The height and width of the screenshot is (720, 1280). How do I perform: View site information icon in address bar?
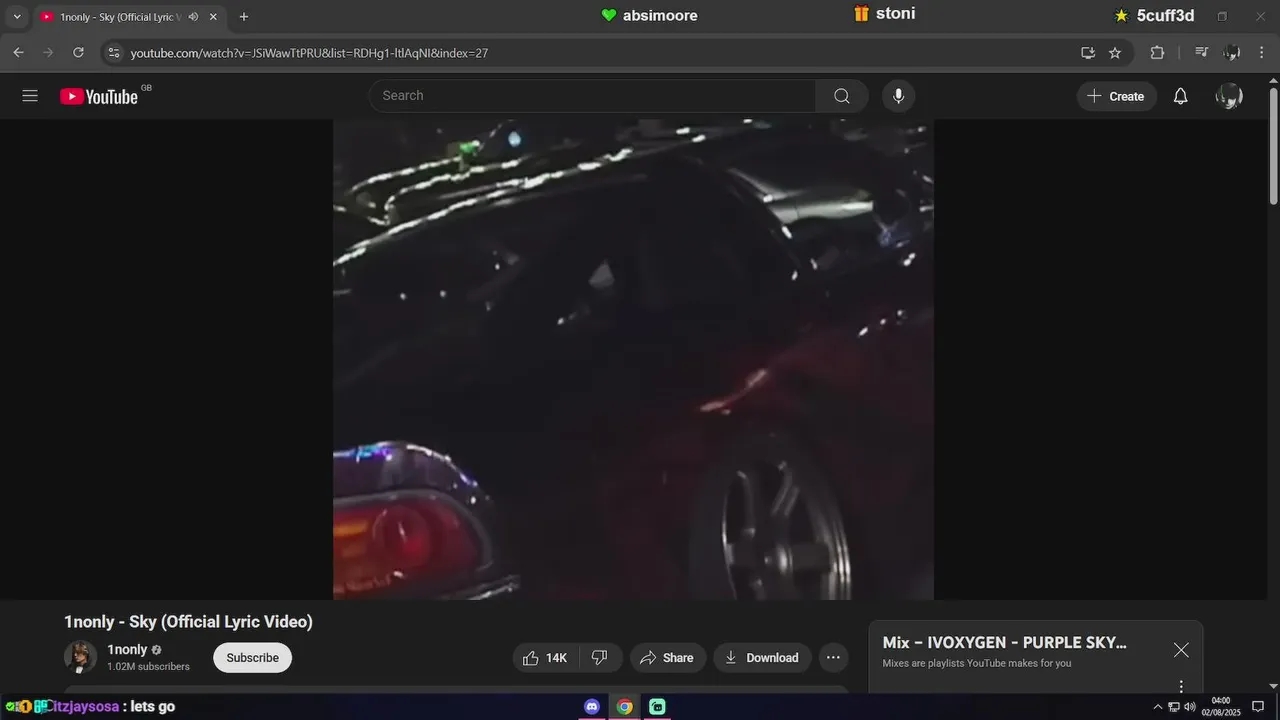[113, 52]
